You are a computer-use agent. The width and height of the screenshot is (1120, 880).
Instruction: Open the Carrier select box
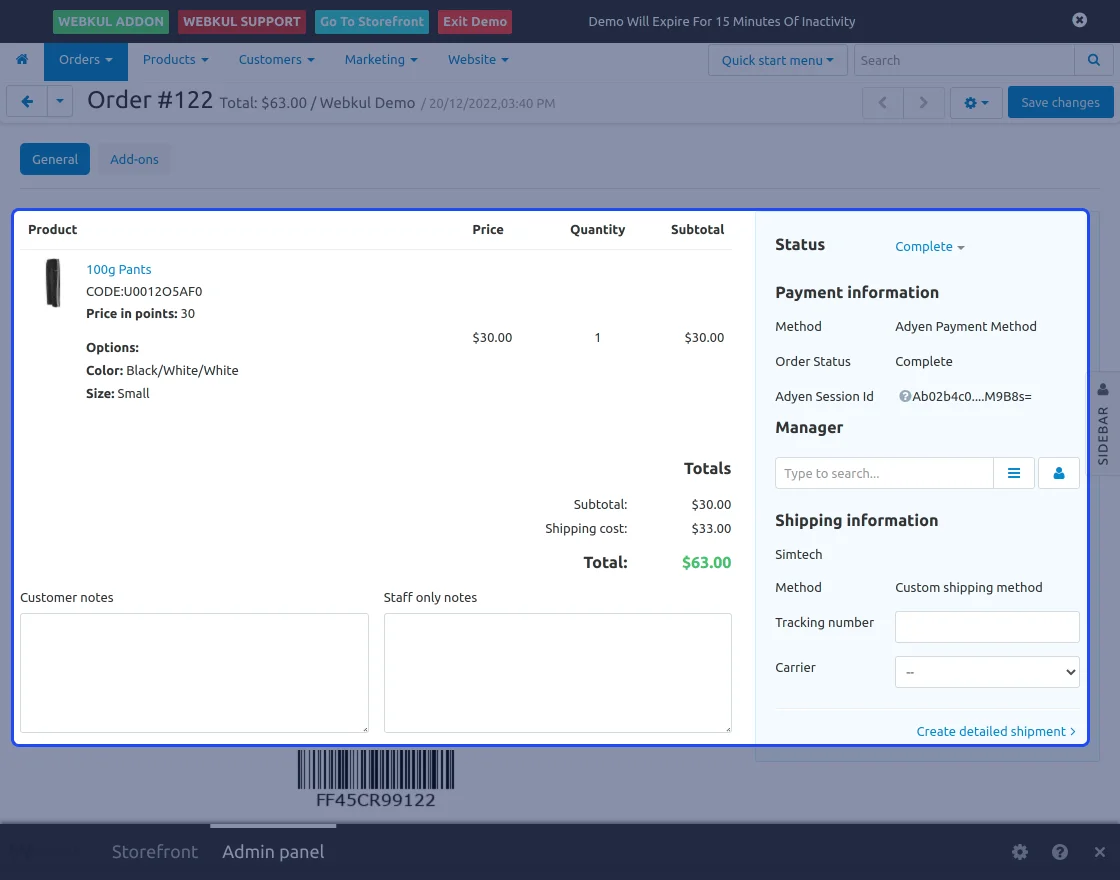[x=986, y=672]
